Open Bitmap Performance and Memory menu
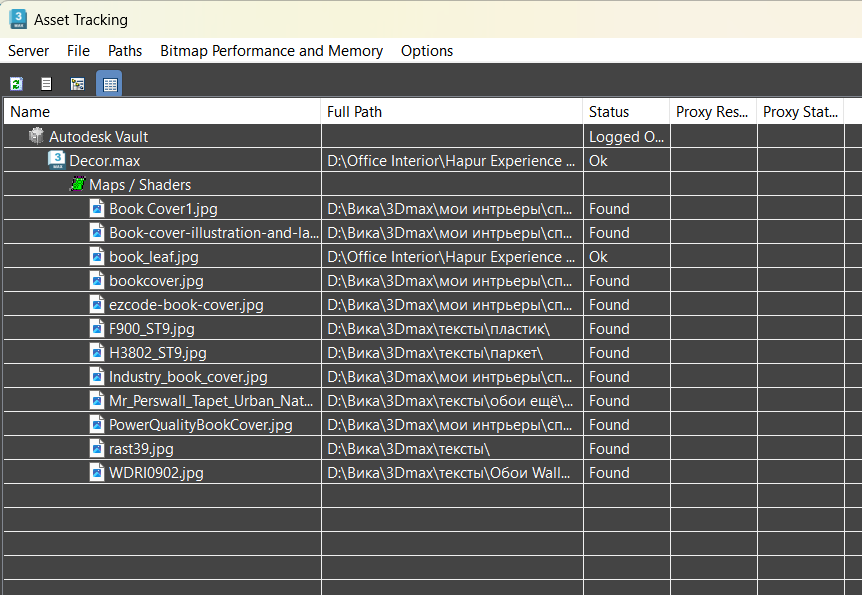The image size is (862, 595). coord(271,51)
